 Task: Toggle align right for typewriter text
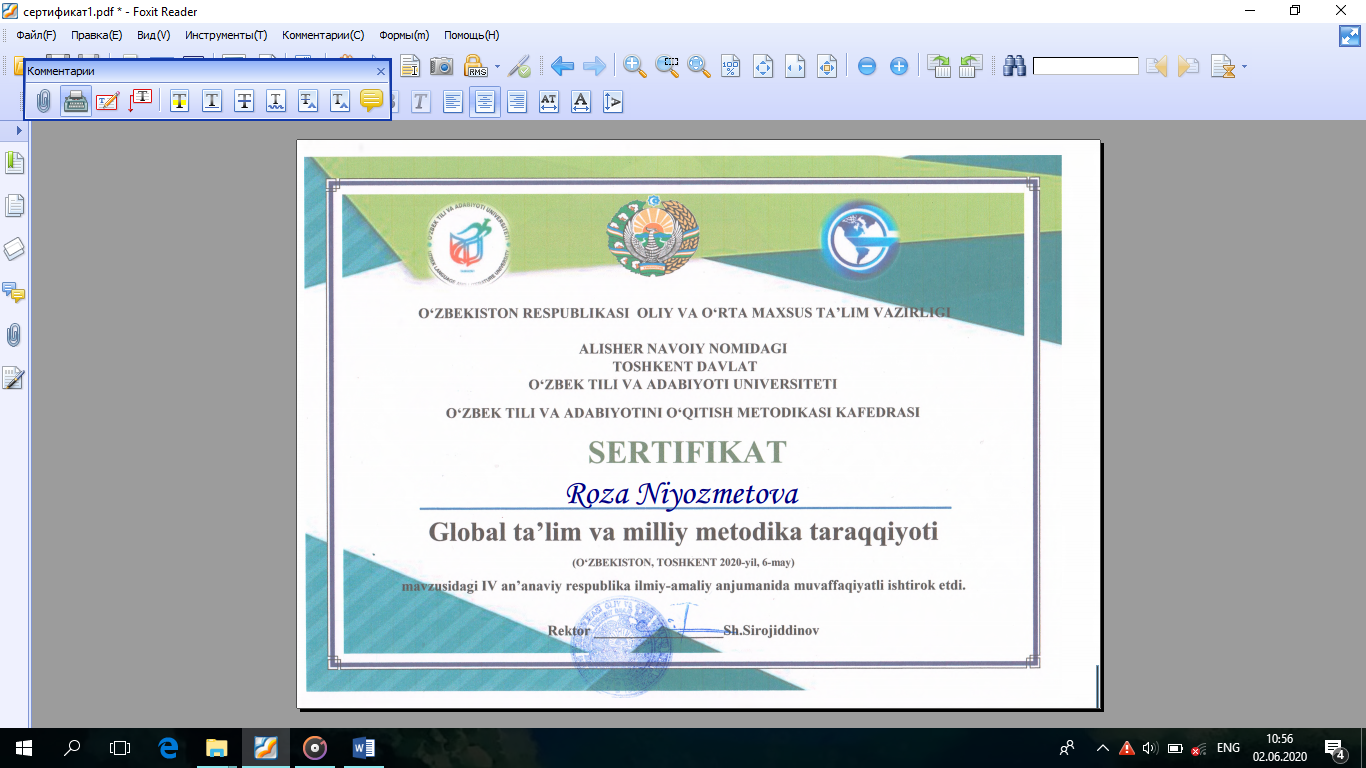coord(517,101)
